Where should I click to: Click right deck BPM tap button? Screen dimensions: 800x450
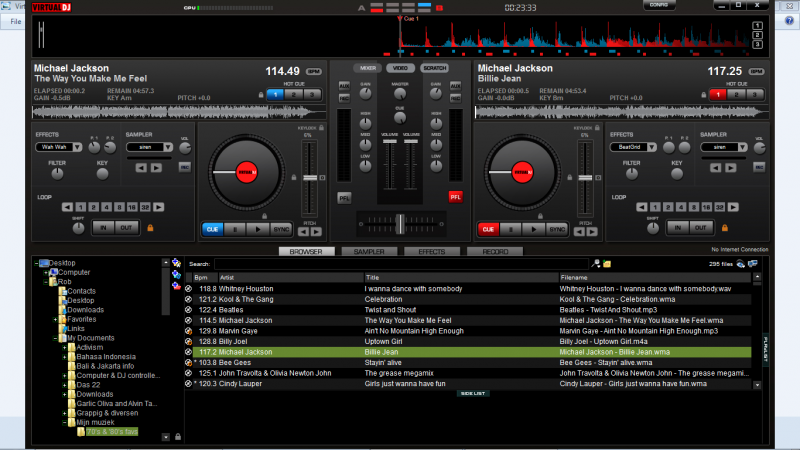pyautogui.click(x=757, y=71)
